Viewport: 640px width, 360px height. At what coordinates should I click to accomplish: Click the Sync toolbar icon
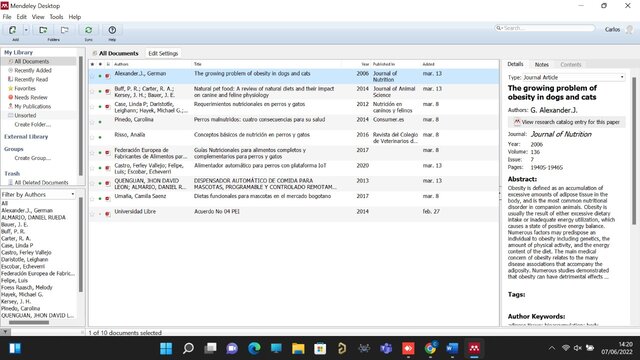tap(88, 30)
